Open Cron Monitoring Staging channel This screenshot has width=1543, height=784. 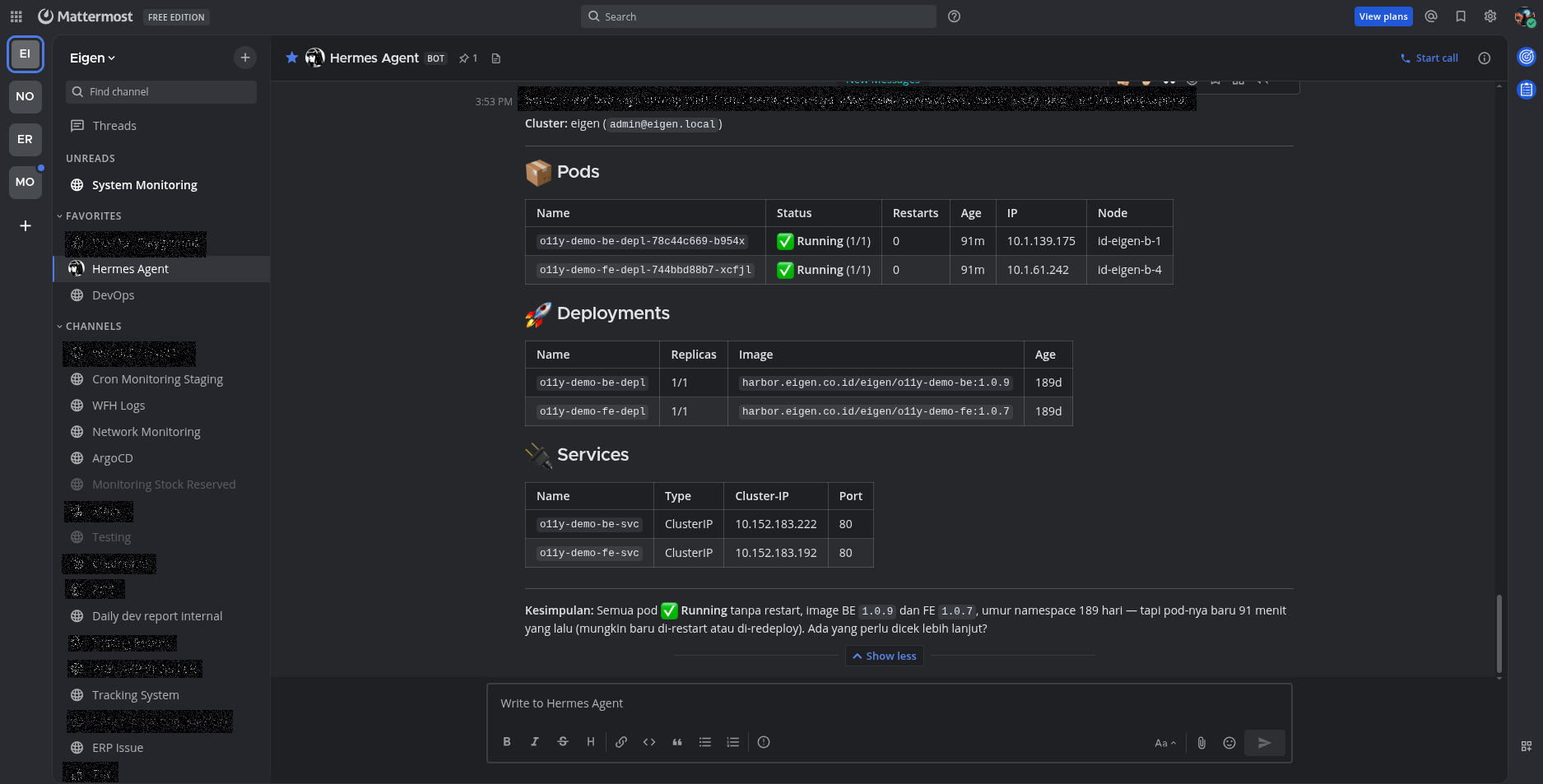coord(161,379)
